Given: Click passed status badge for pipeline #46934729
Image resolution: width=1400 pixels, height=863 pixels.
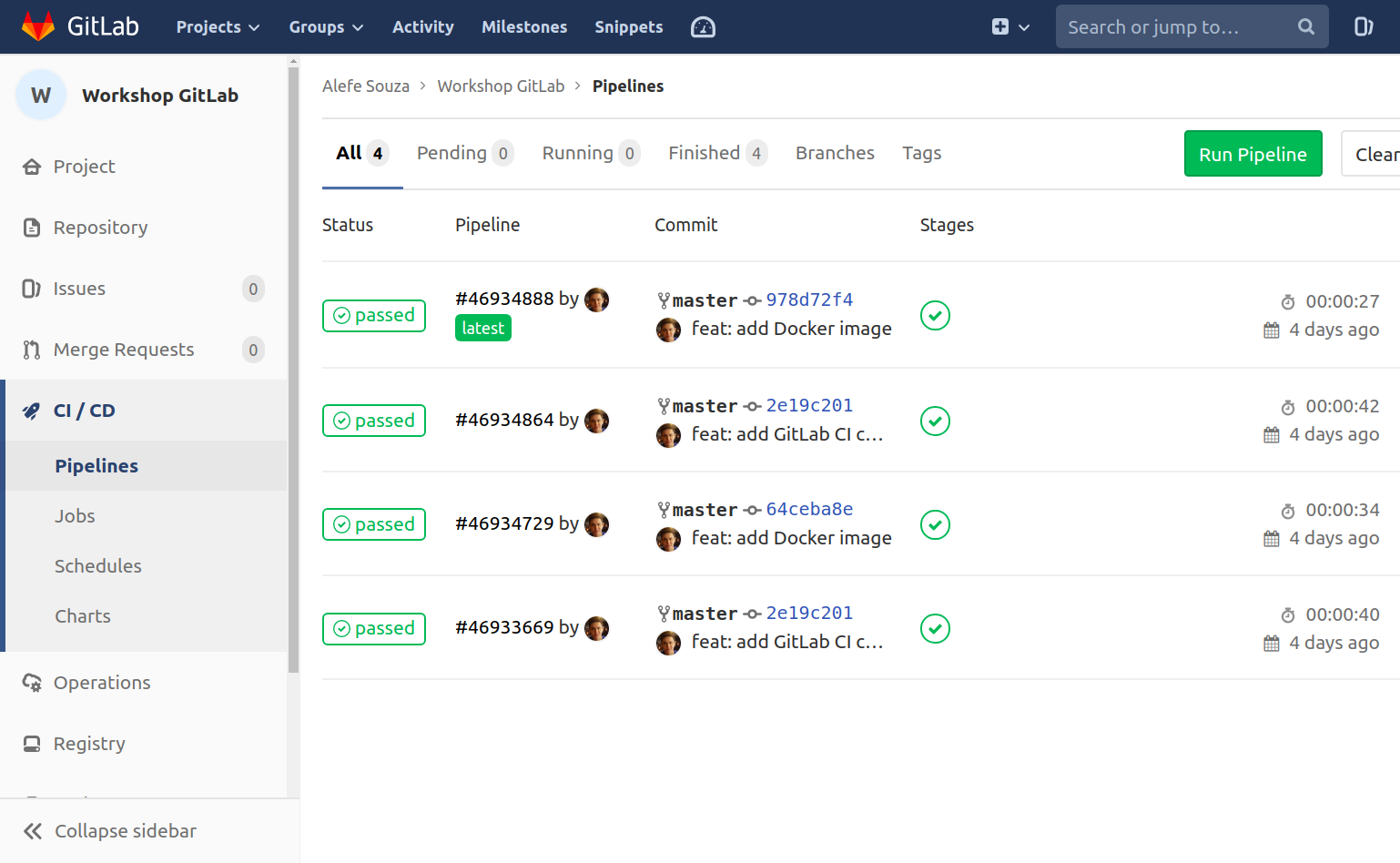Looking at the screenshot, I should pyautogui.click(x=374, y=524).
